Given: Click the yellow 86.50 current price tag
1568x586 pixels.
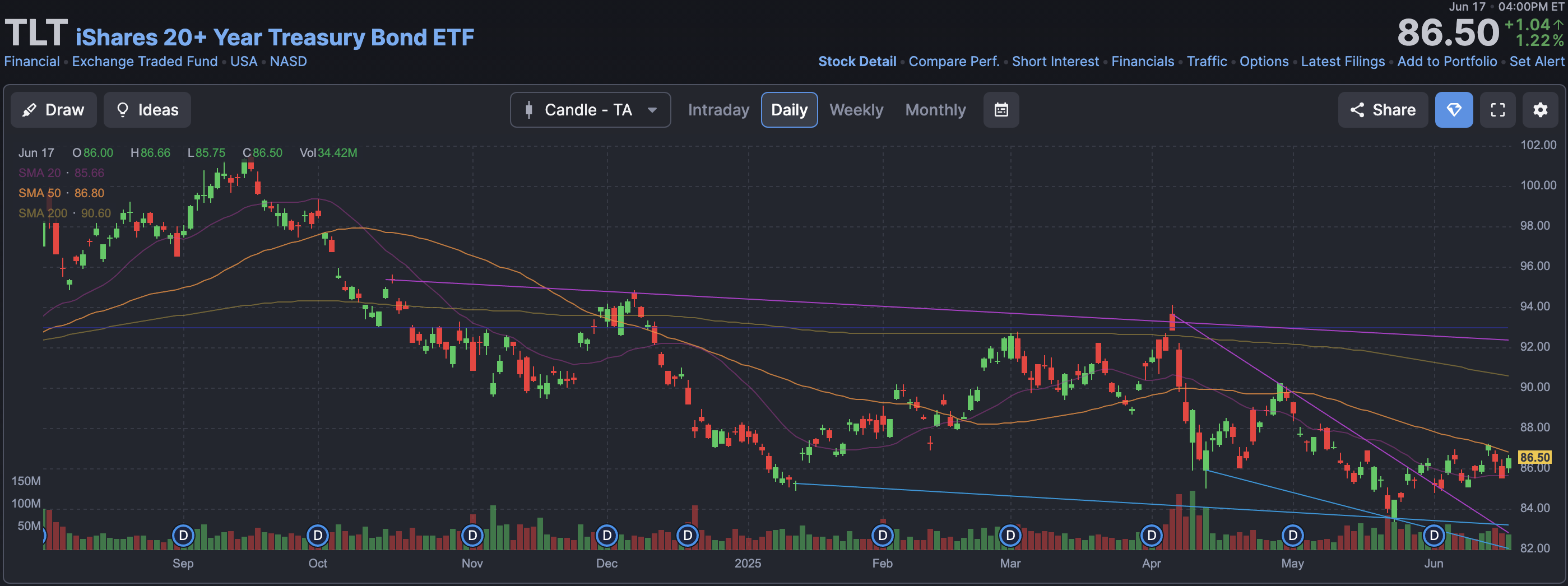Looking at the screenshot, I should 1534,457.
